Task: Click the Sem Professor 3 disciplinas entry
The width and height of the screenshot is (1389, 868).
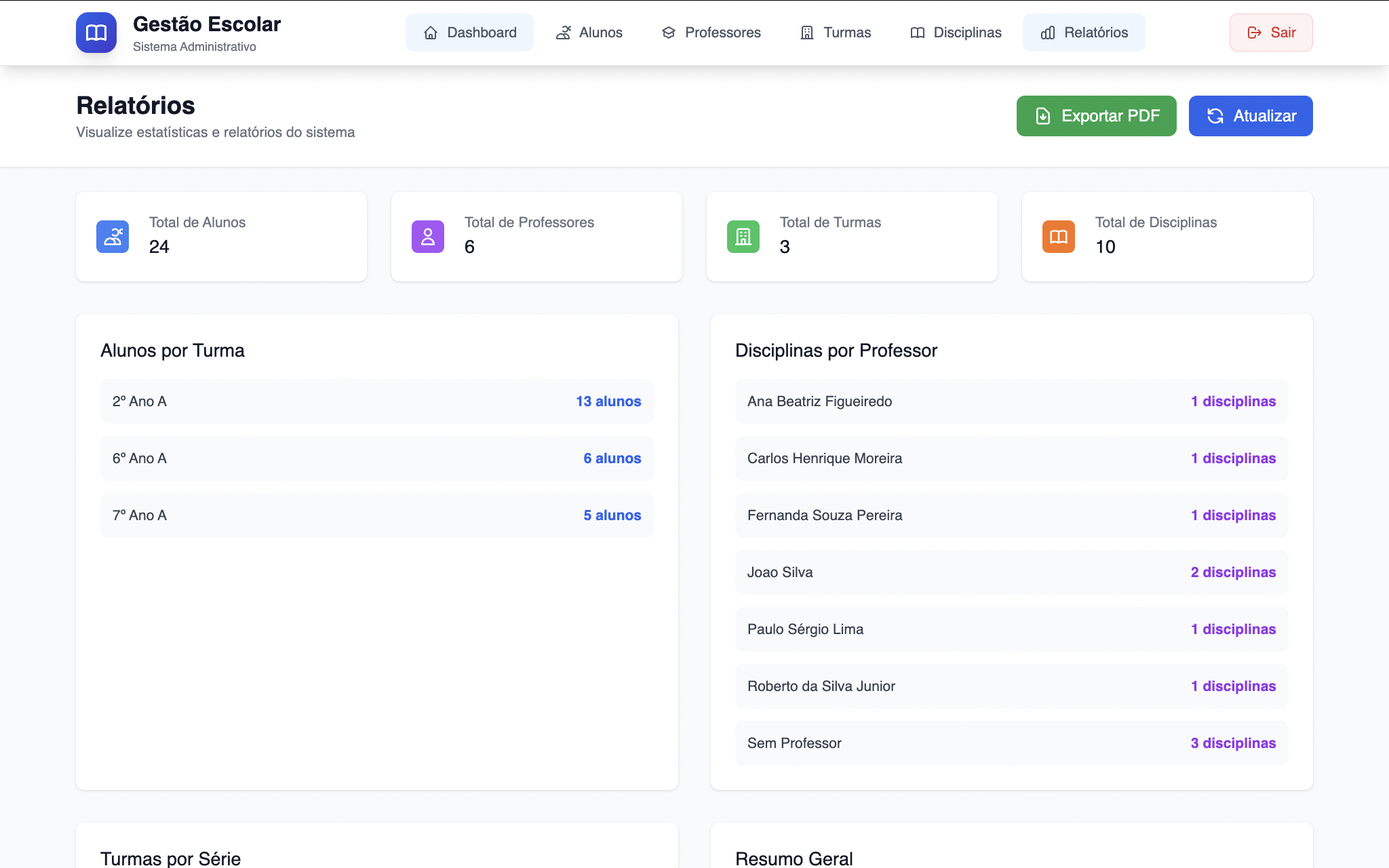Action: [1232, 743]
